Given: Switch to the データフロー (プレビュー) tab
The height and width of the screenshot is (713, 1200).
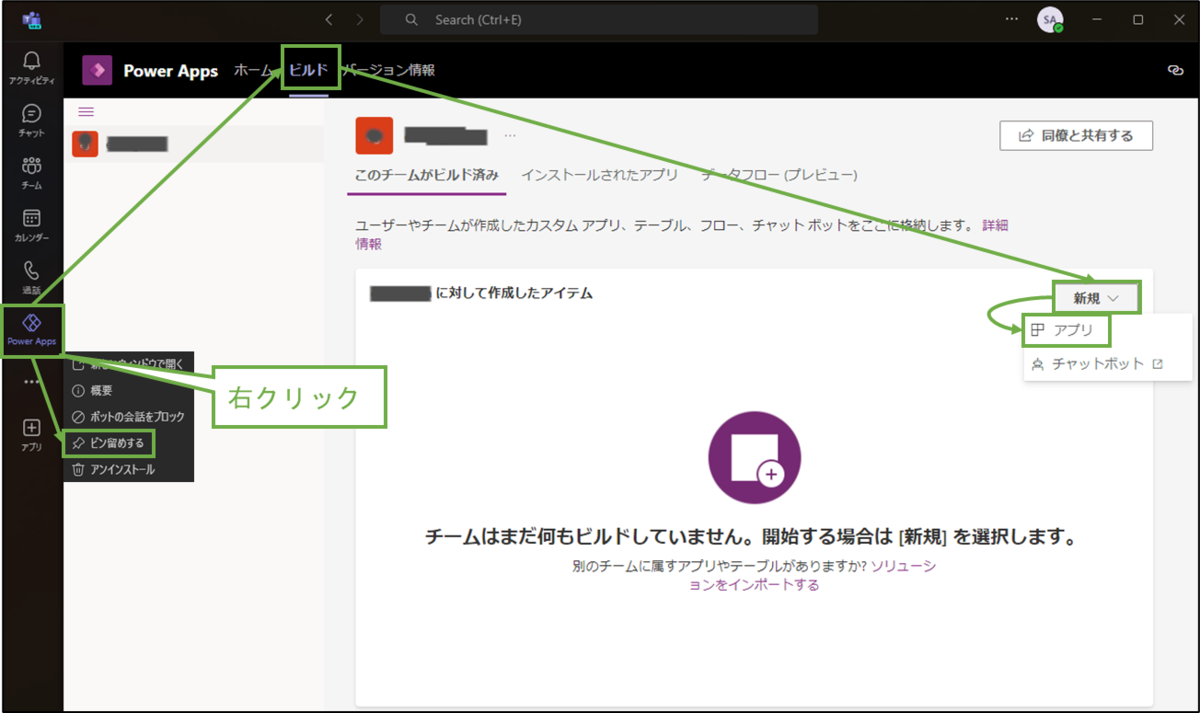Looking at the screenshot, I should [x=779, y=175].
